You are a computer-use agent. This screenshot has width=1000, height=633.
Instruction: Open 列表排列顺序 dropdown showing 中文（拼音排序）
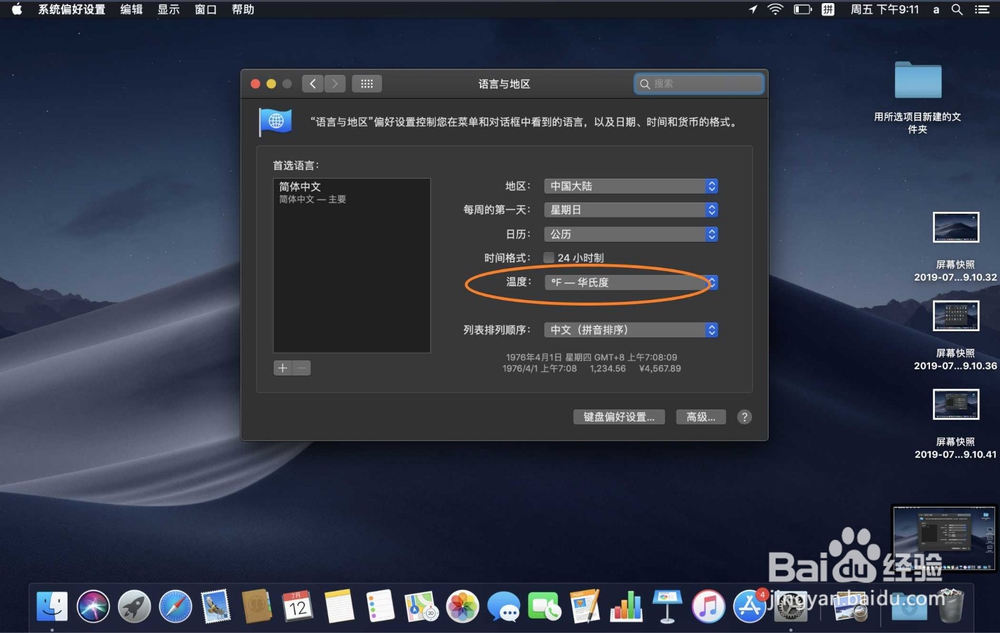coord(631,330)
